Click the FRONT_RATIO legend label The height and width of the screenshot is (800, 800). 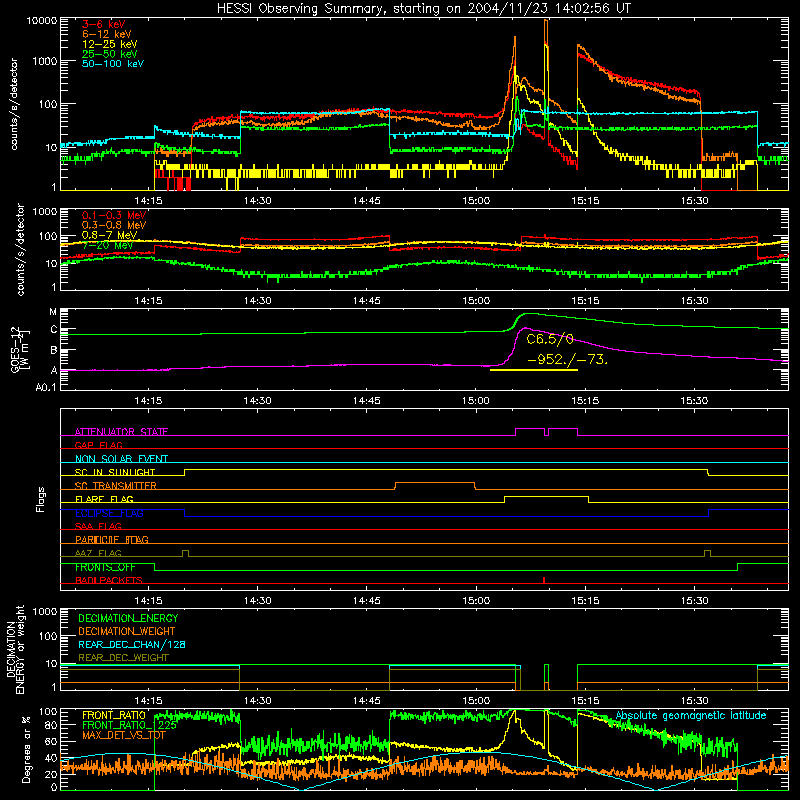pyautogui.click(x=114, y=715)
